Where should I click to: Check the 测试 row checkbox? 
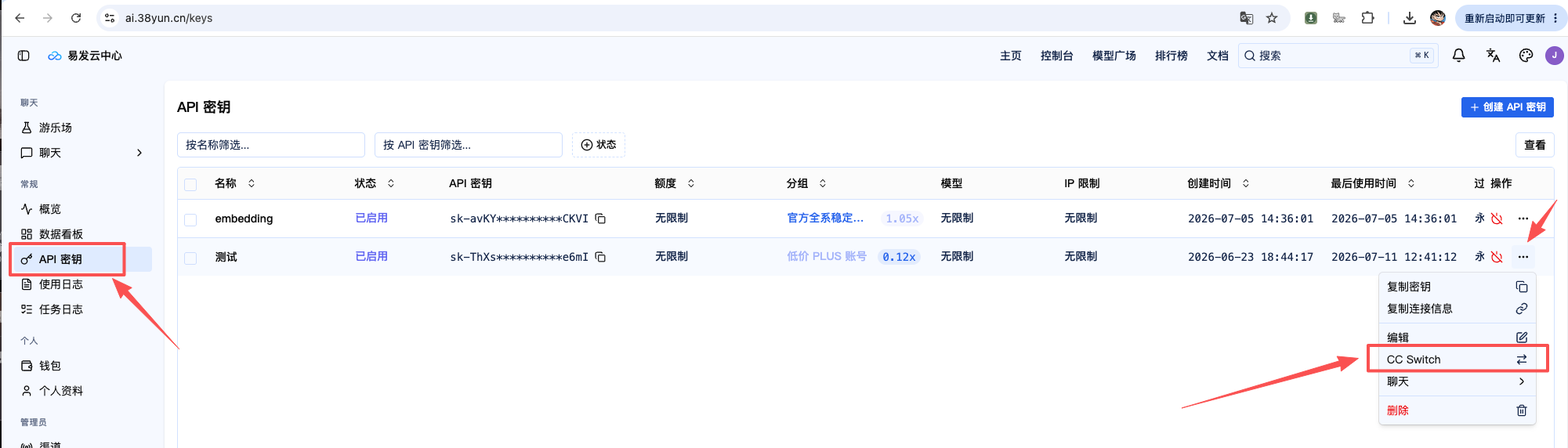click(190, 258)
